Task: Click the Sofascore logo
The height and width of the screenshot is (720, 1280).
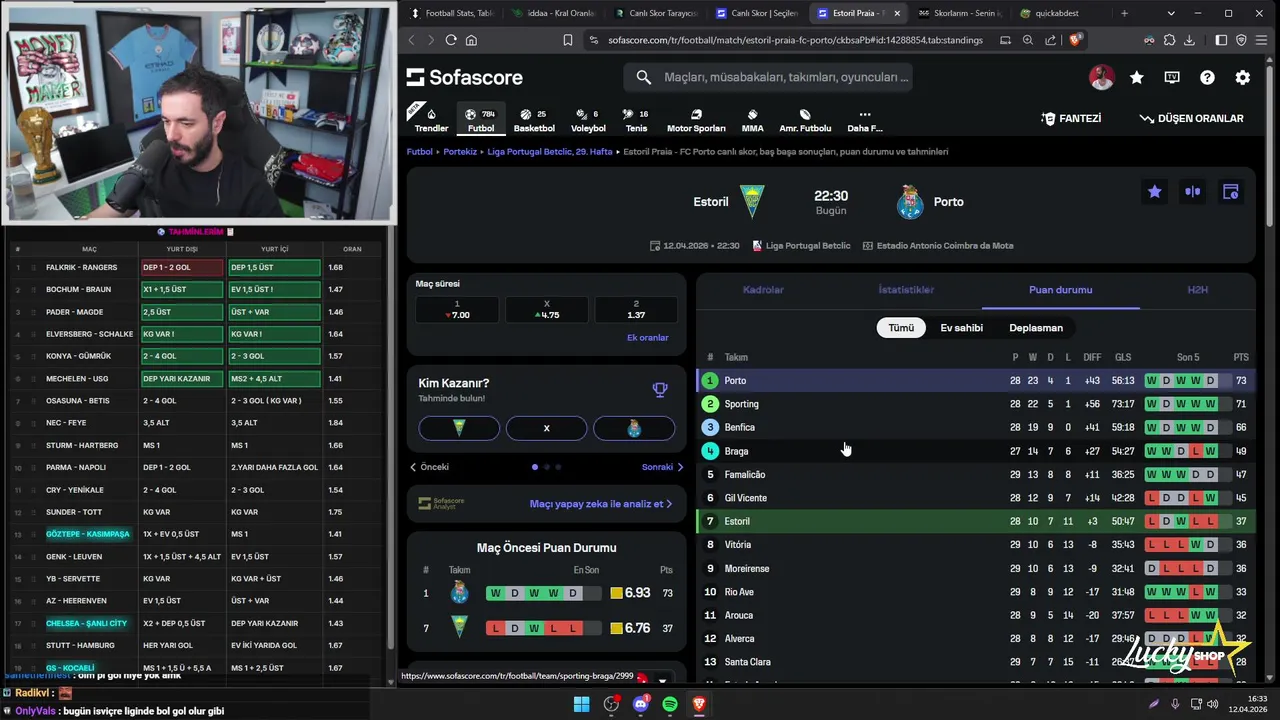Action: click(x=465, y=77)
